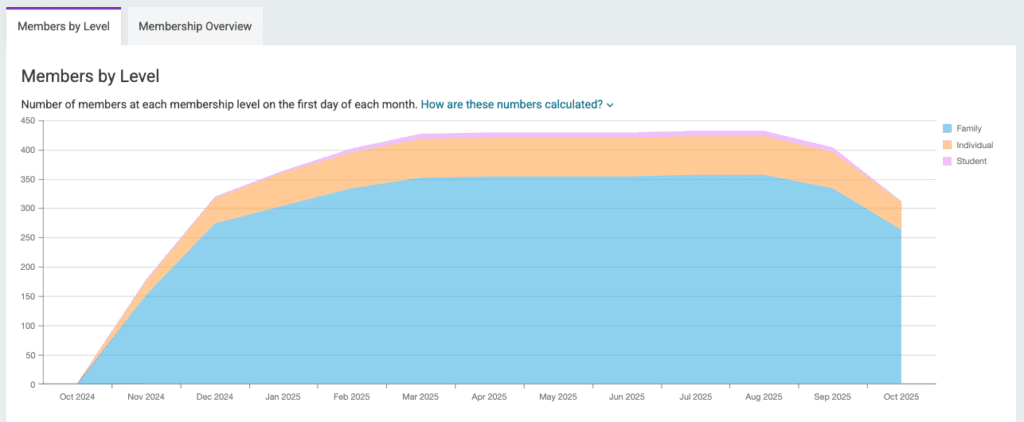This screenshot has width=1024, height=422.
Task: Click the orange Individual band in the chart
Action: [500, 157]
